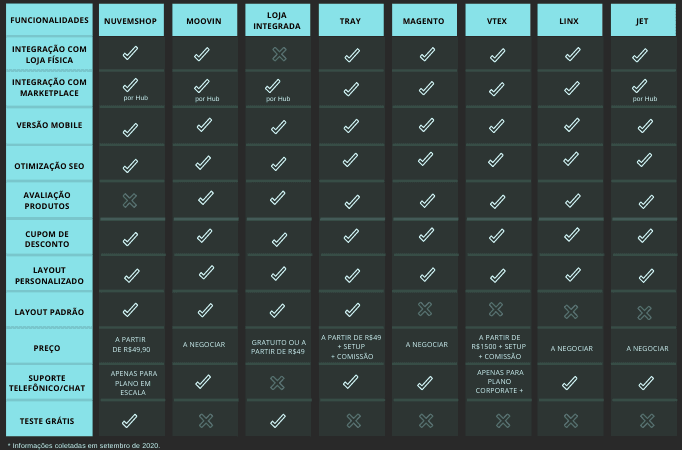
Task: Click the Nuvemshop checkmark in Teste Grátis row
Action: (130, 420)
